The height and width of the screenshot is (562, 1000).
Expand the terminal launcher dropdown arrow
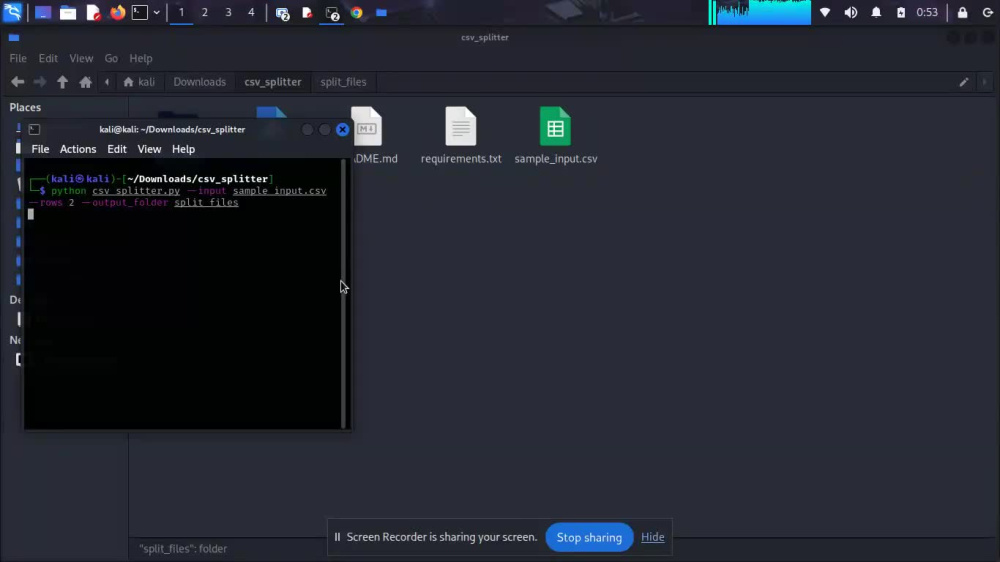pyautogui.click(x=156, y=12)
